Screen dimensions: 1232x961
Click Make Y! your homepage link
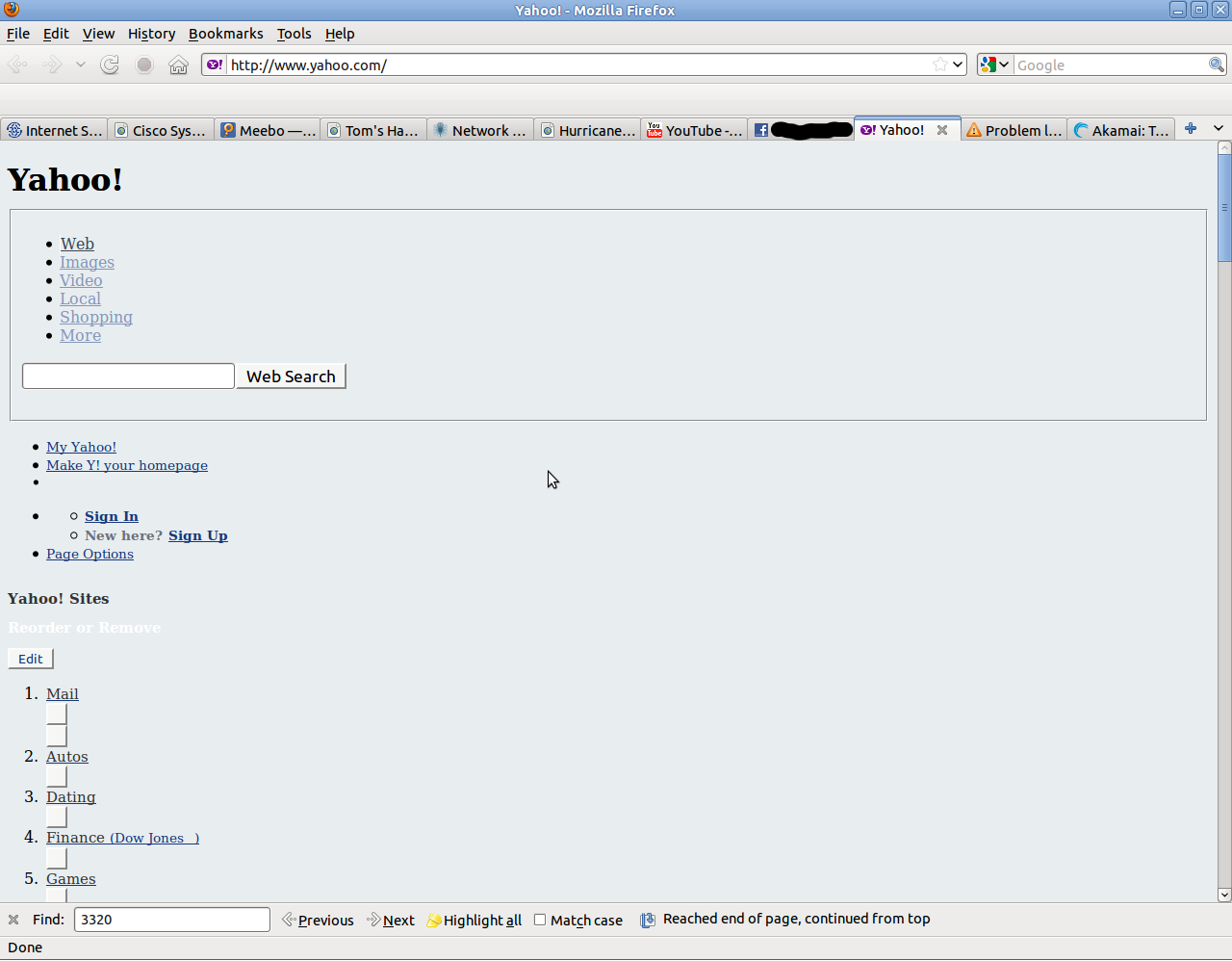[x=127, y=465]
